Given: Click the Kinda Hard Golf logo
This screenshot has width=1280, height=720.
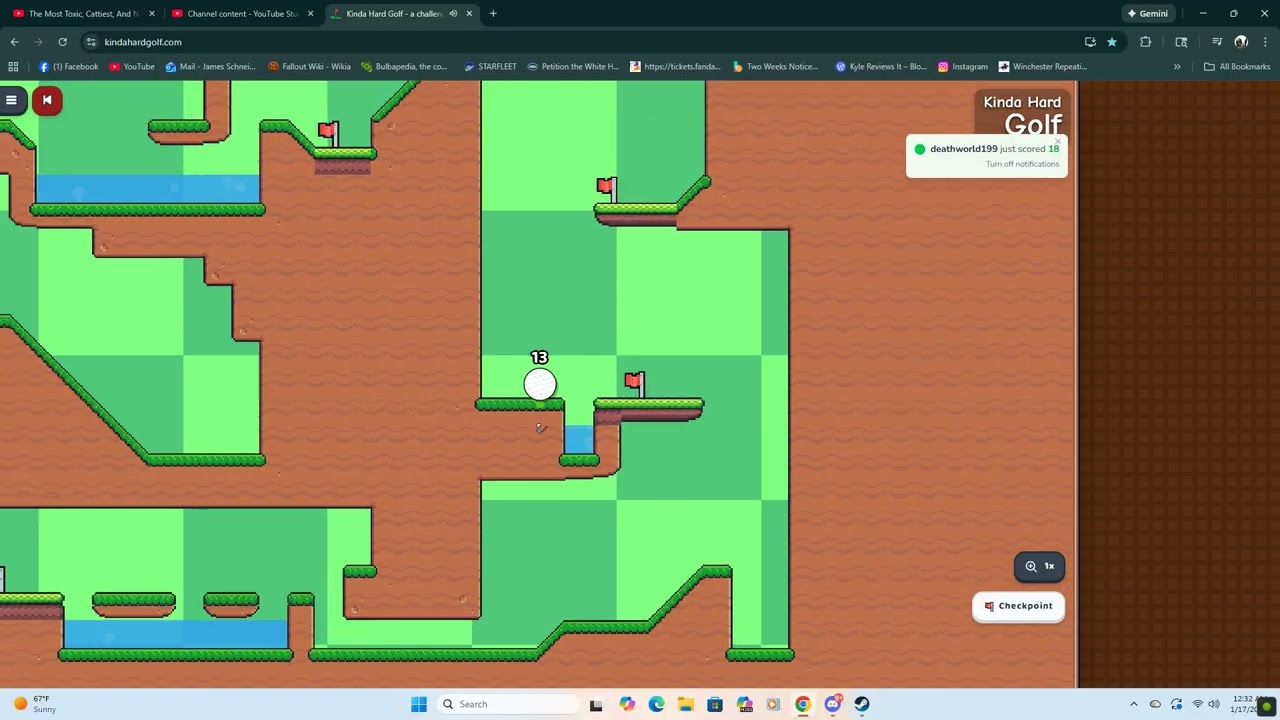Looking at the screenshot, I should [x=1021, y=113].
